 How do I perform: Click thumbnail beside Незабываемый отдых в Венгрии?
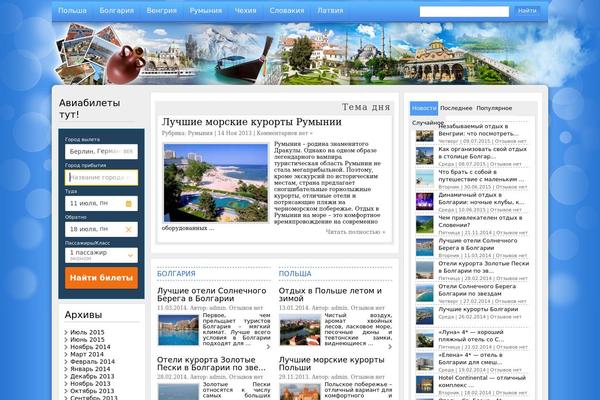click(x=424, y=136)
